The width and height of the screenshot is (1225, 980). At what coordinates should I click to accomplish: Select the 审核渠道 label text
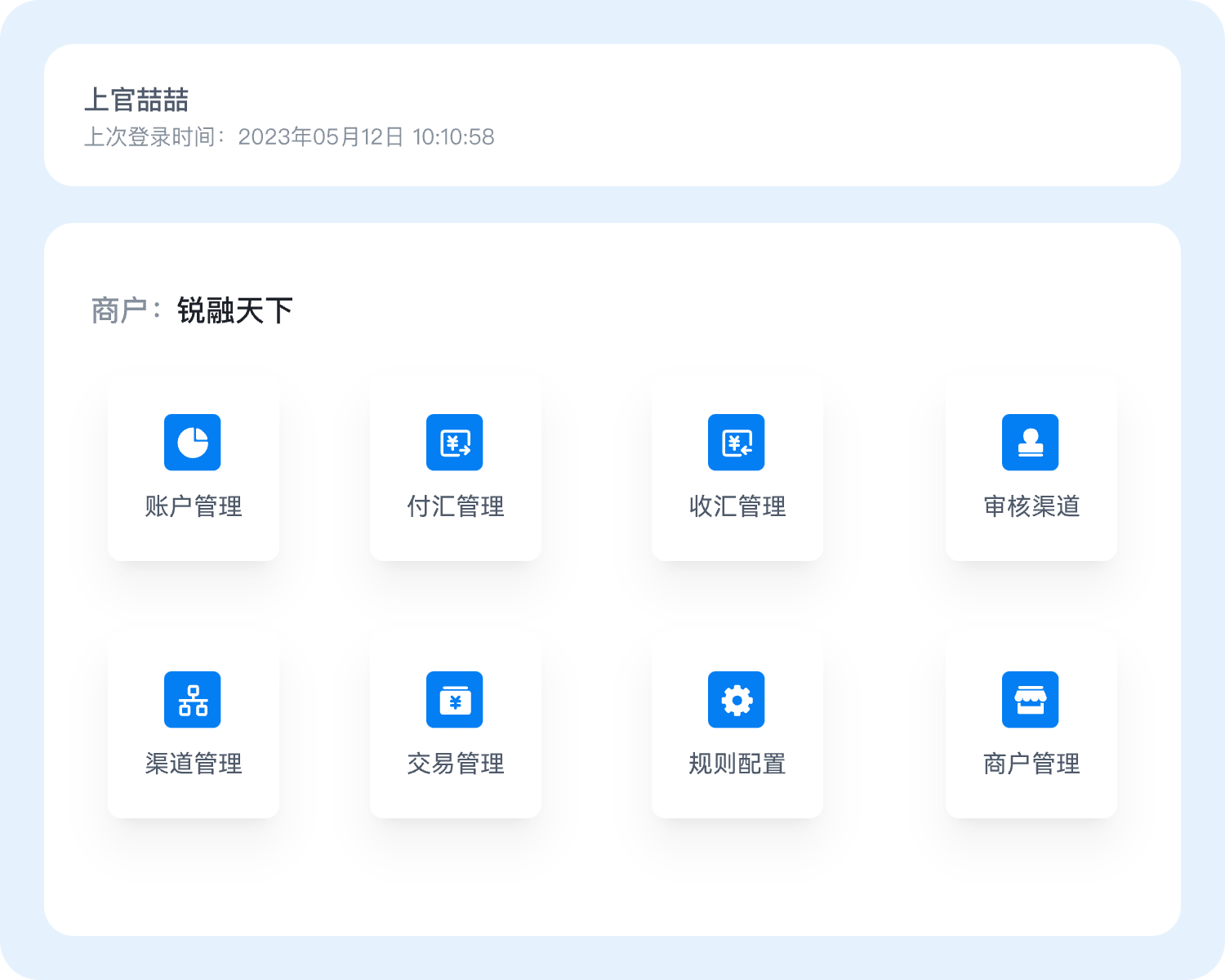click(x=1031, y=506)
